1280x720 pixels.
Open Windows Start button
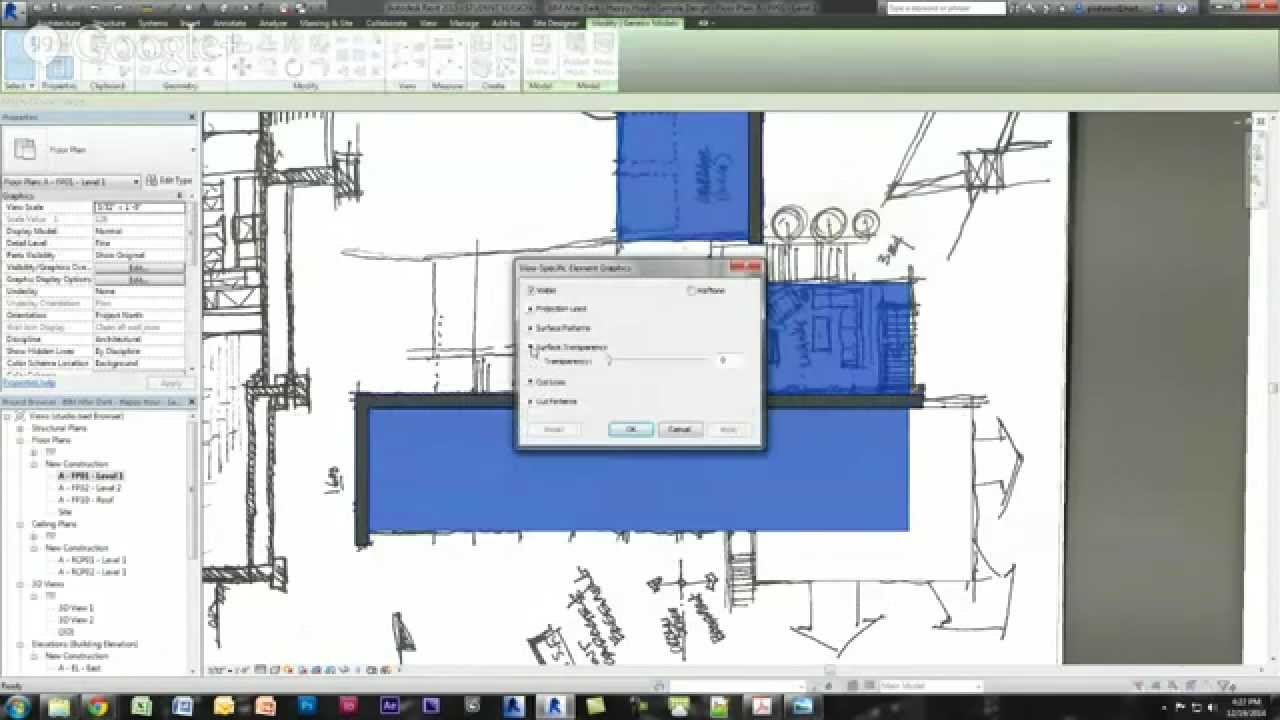pyautogui.click(x=20, y=706)
